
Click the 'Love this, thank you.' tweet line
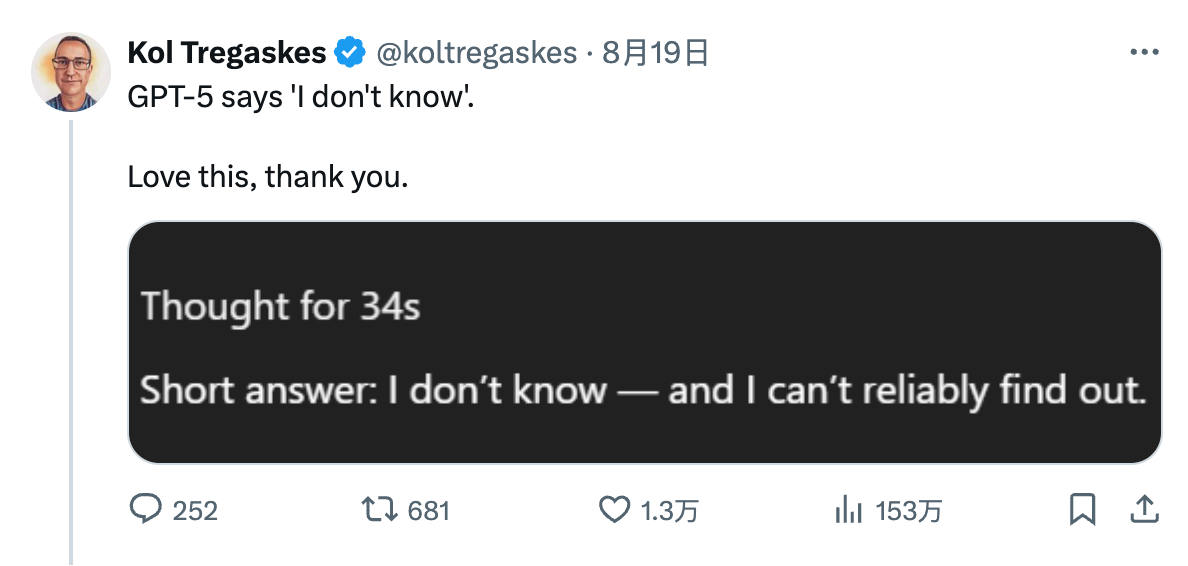pos(267,177)
